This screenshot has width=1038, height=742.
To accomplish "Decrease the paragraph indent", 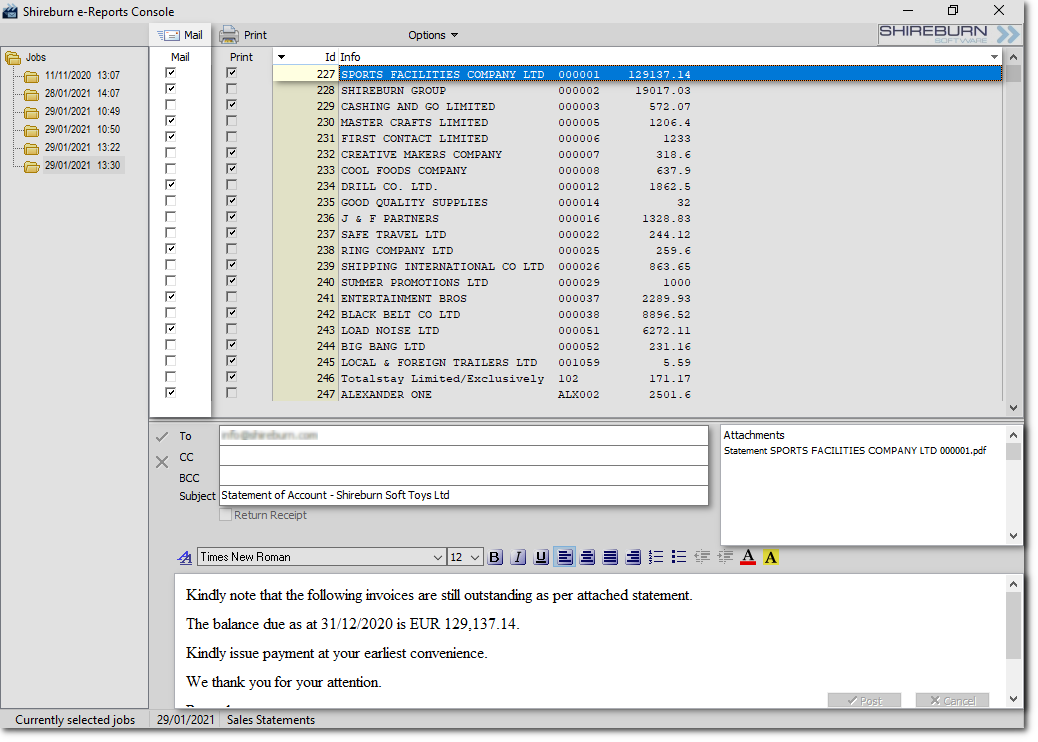I will tap(702, 557).
